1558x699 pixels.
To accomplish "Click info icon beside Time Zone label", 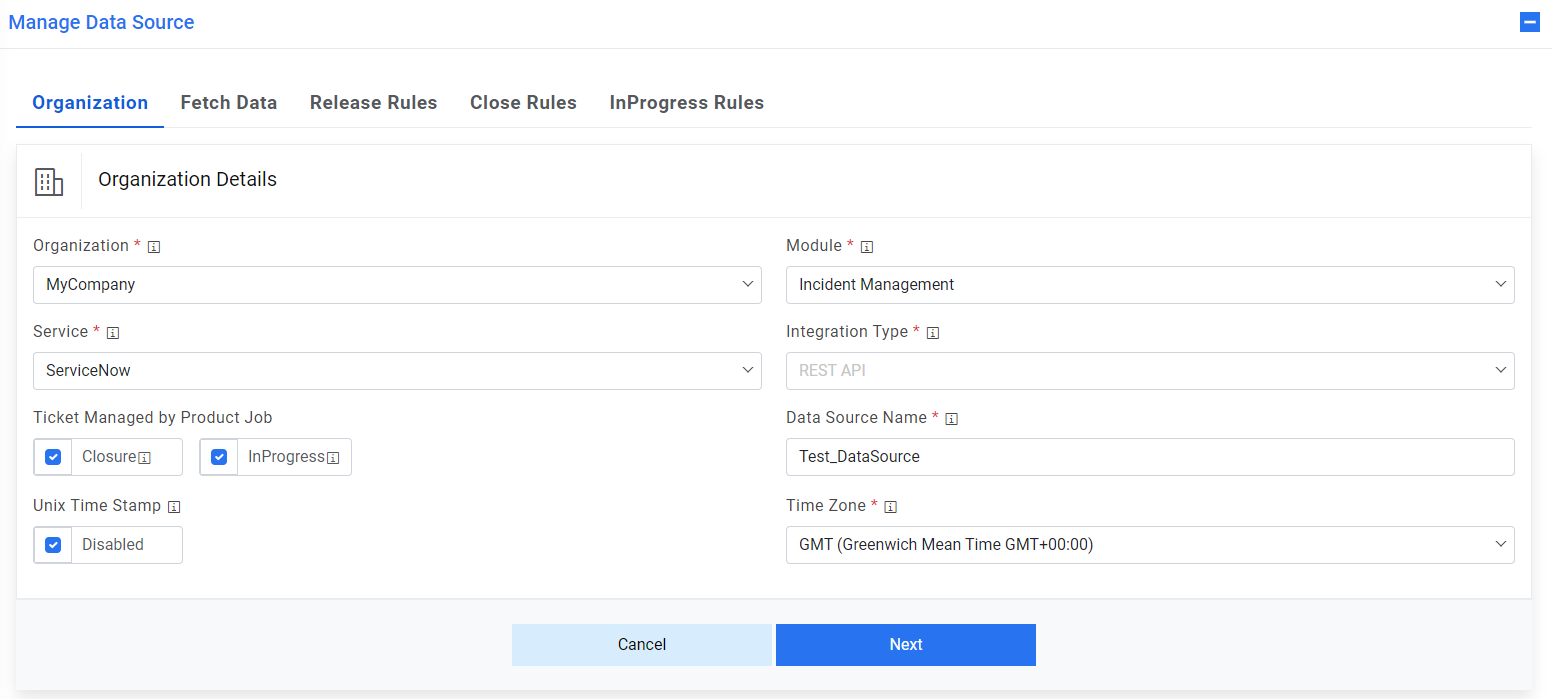I will 891,507.
